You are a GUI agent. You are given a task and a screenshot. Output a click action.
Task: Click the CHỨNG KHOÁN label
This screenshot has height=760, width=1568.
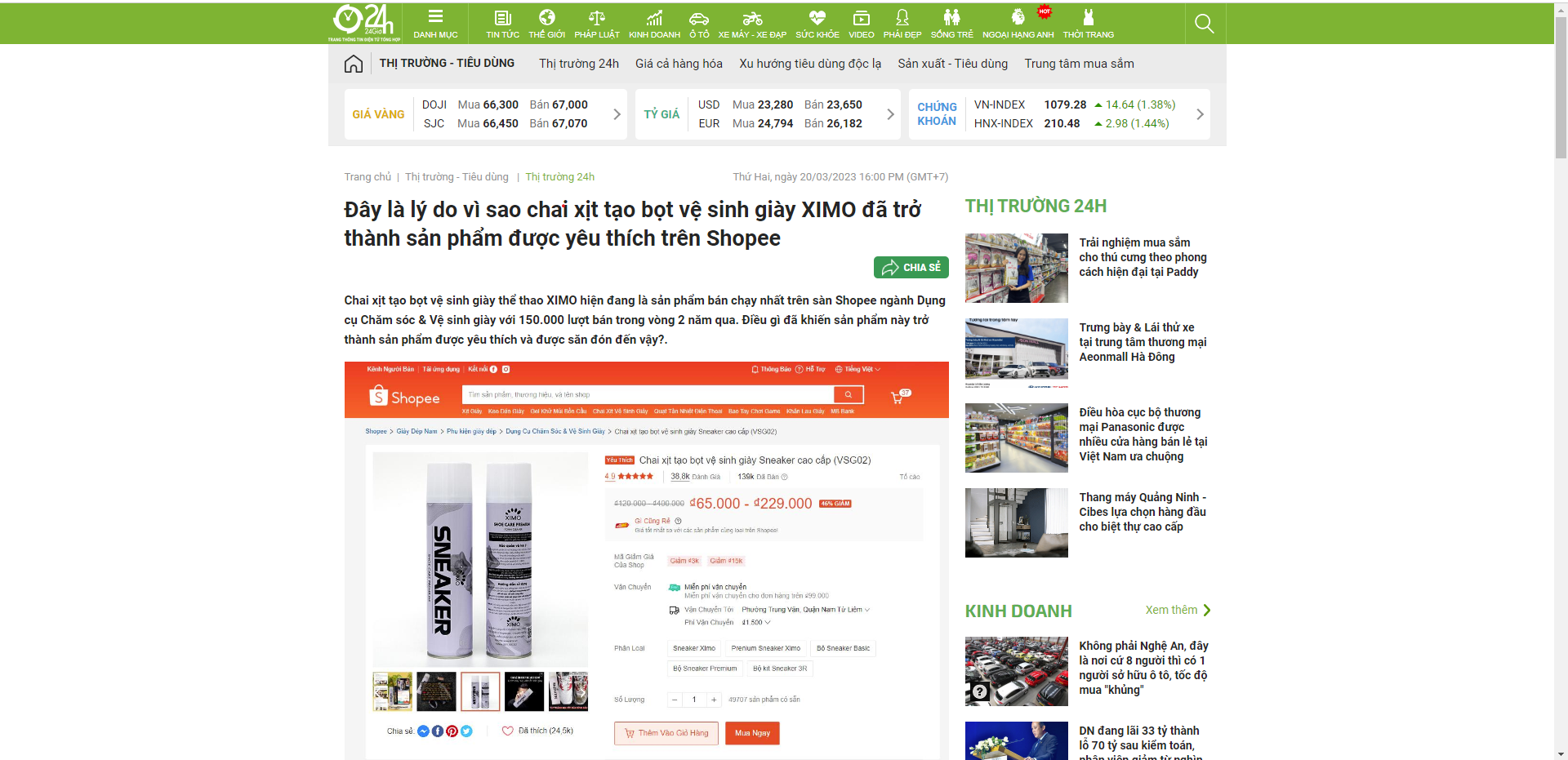(937, 114)
